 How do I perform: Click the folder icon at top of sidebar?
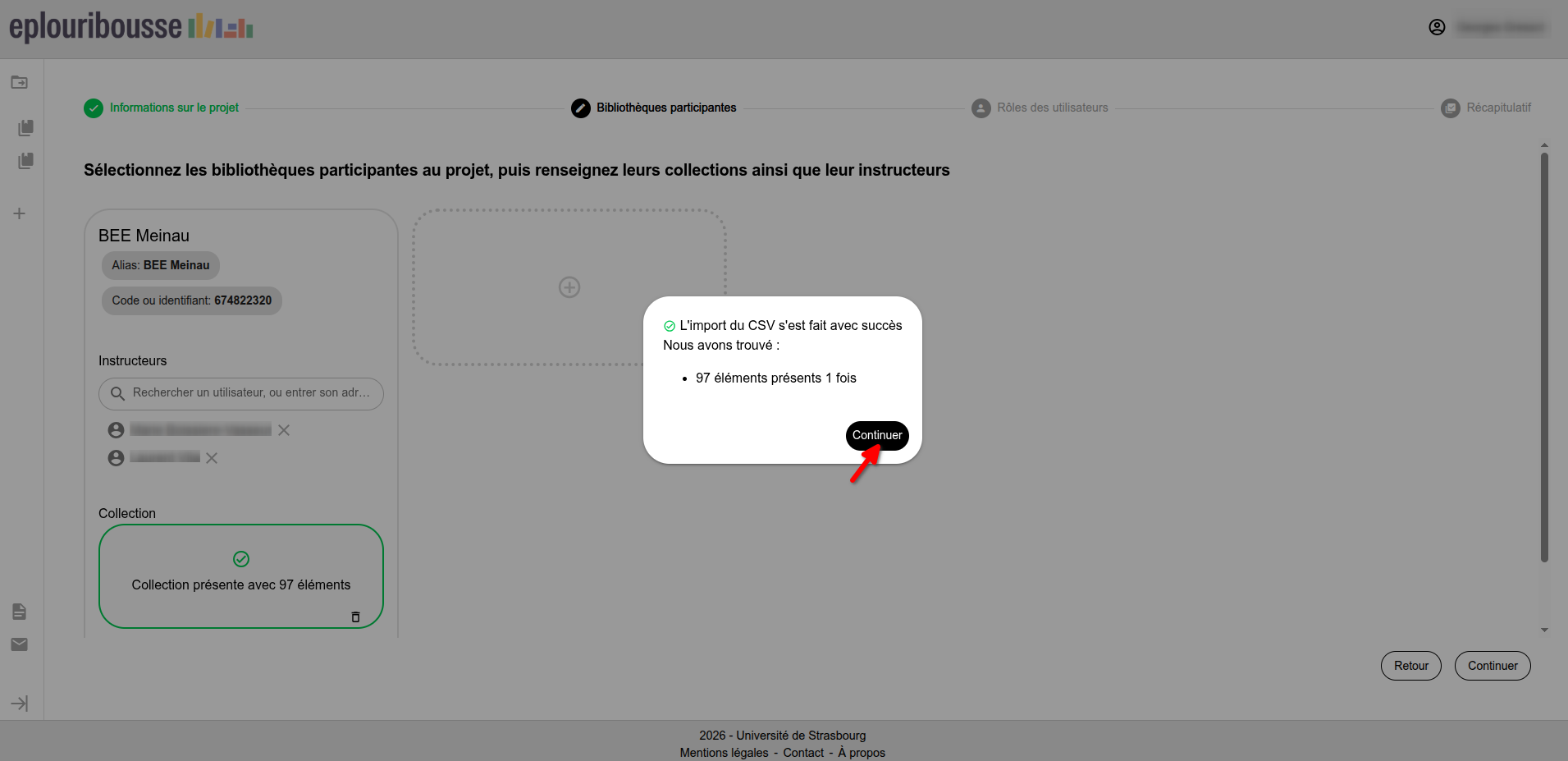(x=19, y=82)
